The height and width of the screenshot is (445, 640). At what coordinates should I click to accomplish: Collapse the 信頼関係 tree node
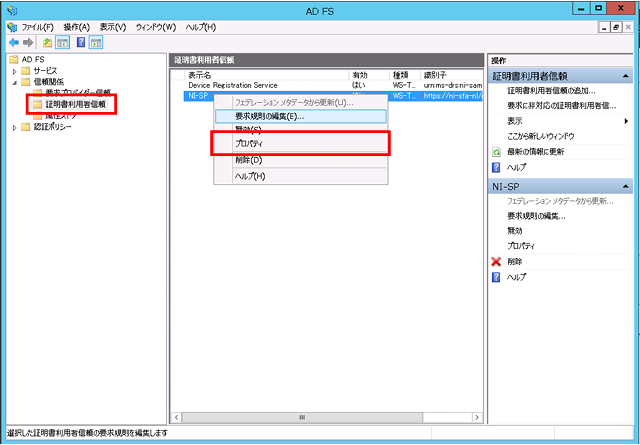pyautogui.click(x=15, y=82)
